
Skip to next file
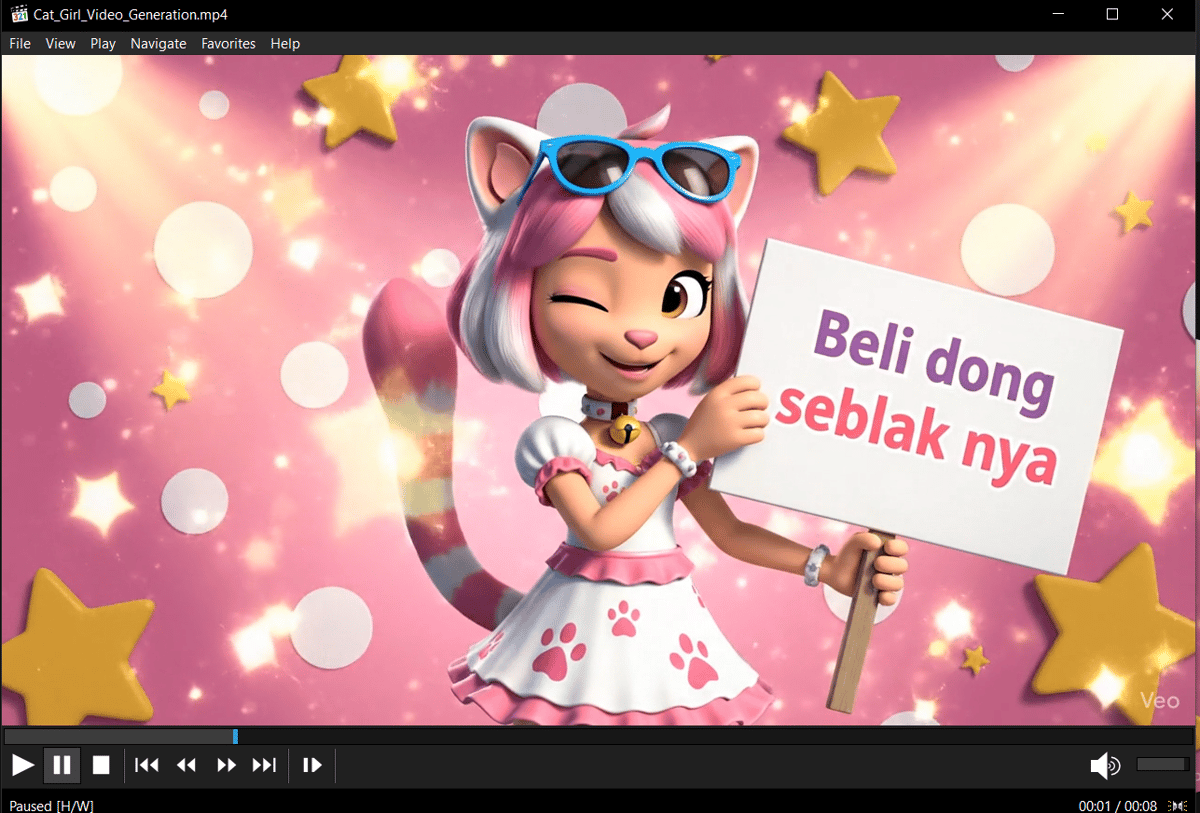(264, 766)
